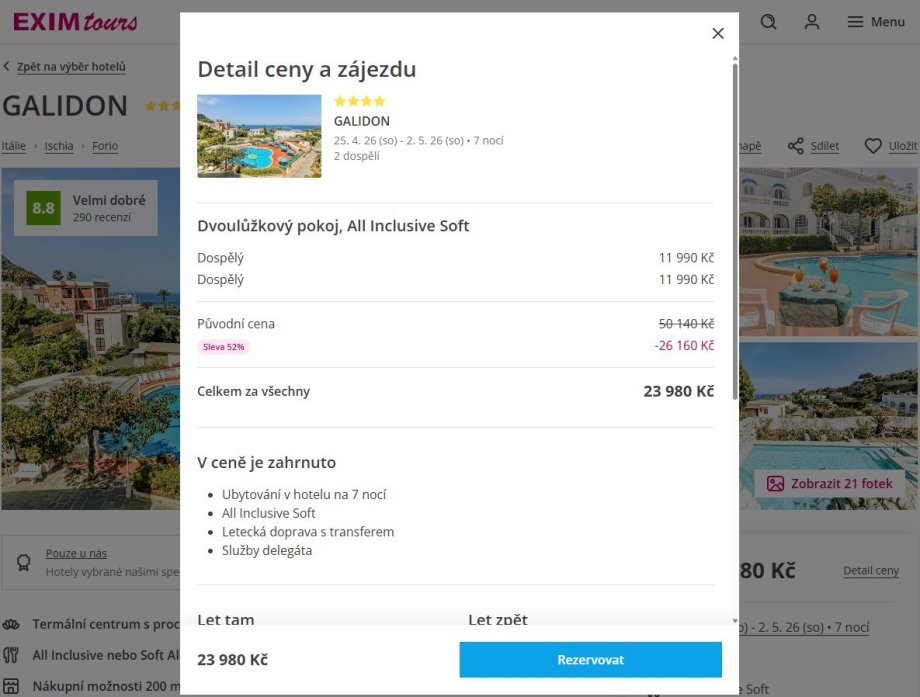The width and height of the screenshot is (920, 697).
Task: Open the user account icon
Action: tap(812, 22)
